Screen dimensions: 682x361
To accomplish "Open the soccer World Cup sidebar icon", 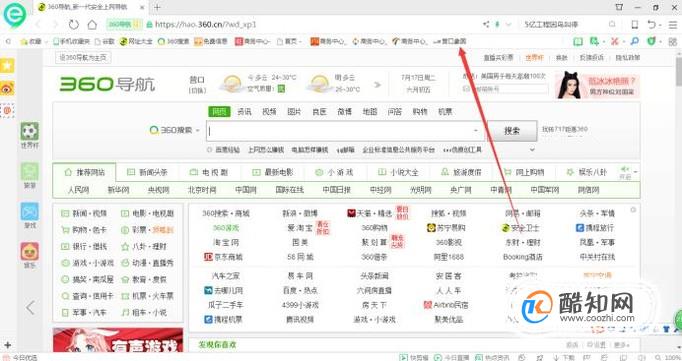I will pos(30,131).
